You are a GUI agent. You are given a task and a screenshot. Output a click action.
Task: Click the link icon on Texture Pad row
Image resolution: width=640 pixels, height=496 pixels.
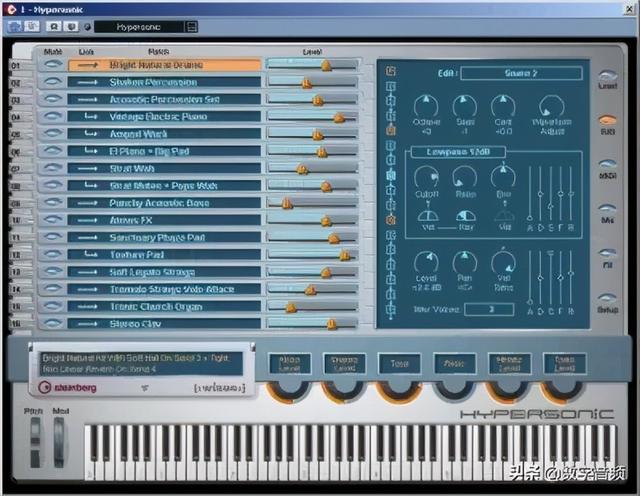point(91,255)
